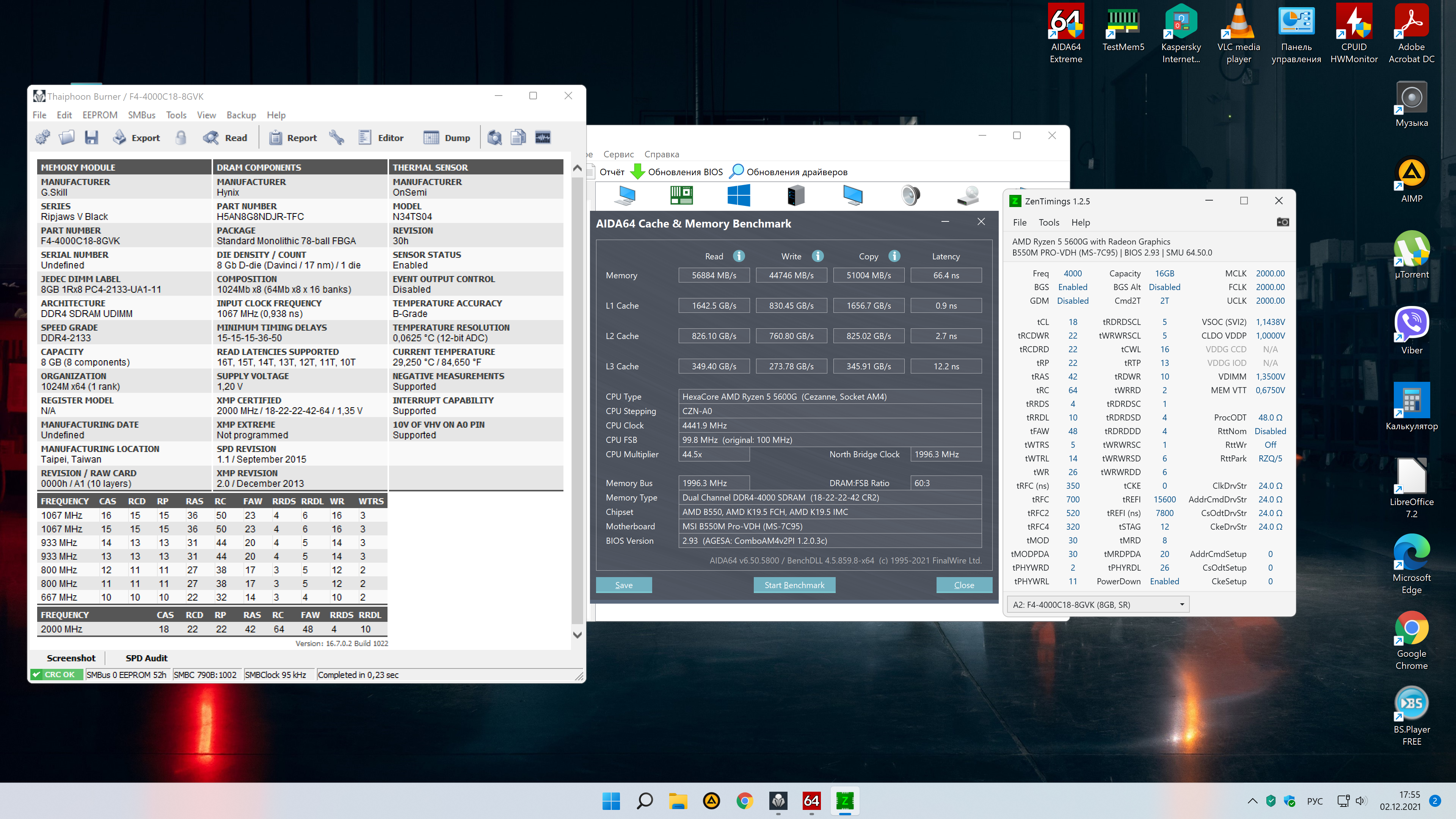The height and width of the screenshot is (819, 1456).
Task: Click the gears settings icon in Thaiphoon toolbar
Action: pyautogui.click(x=42, y=137)
